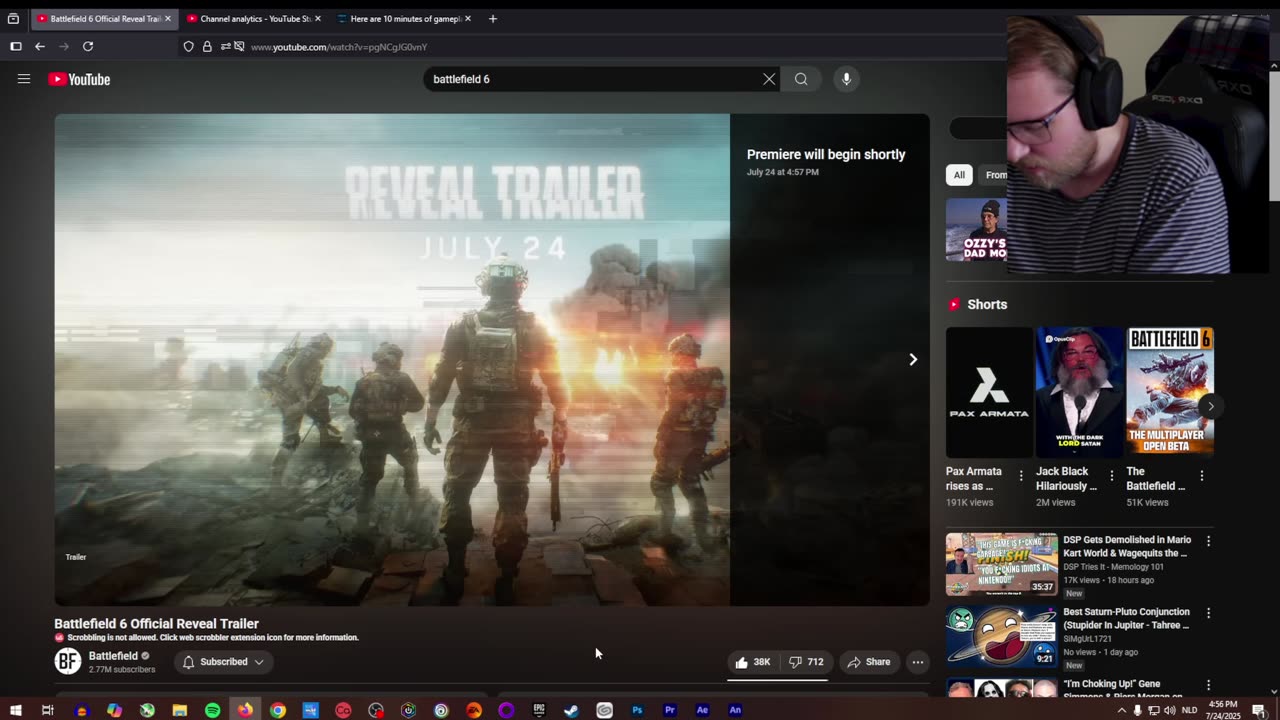Open Photoshop from the taskbar
The image size is (1280, 720).
pyautogui.click(x=637, y=710)
